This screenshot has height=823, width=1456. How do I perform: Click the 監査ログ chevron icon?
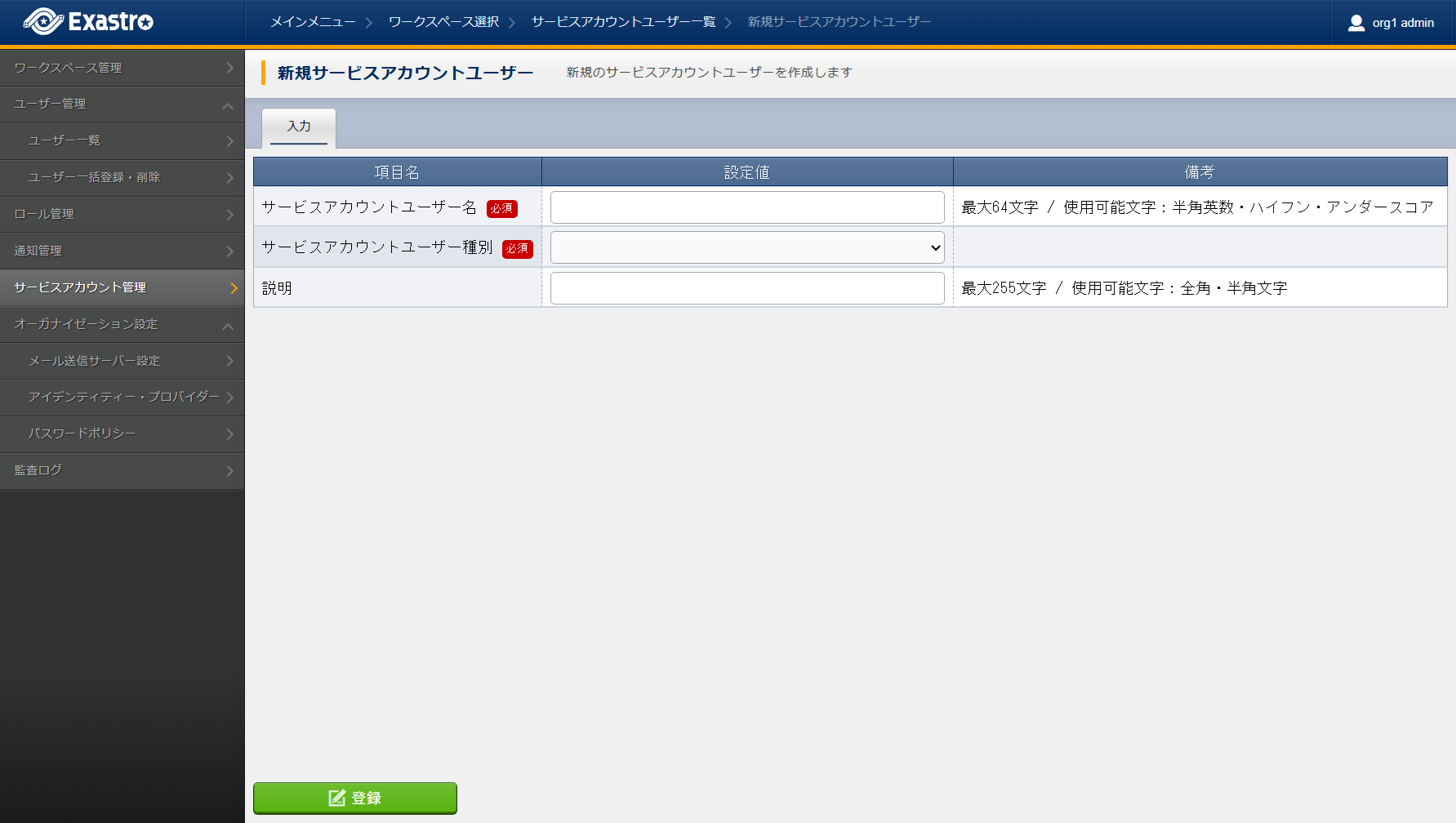pyautogui.click(x=229, y=471)
